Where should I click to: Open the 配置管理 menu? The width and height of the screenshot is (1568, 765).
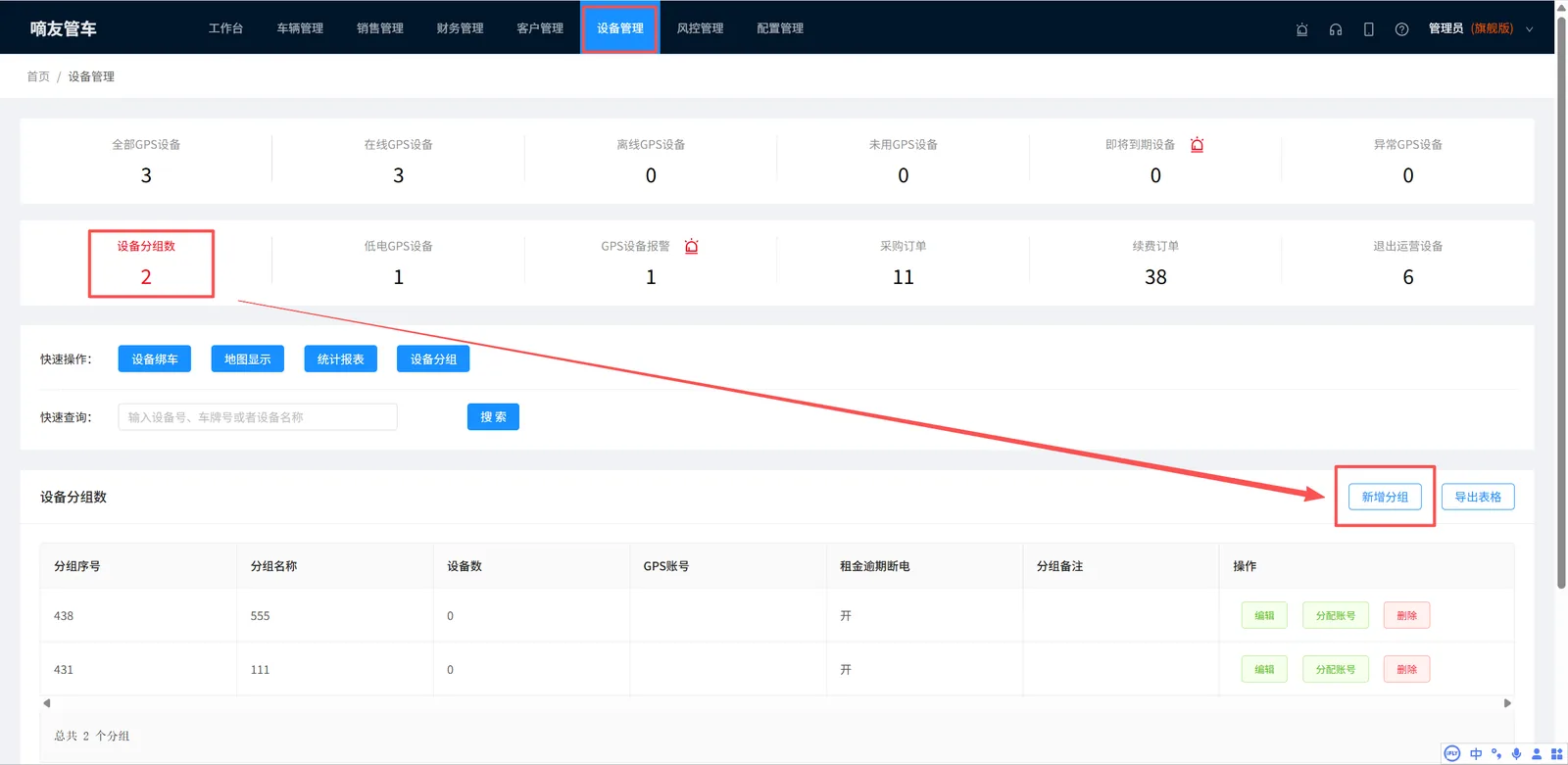pyautogui.click(x=780, y=28)
